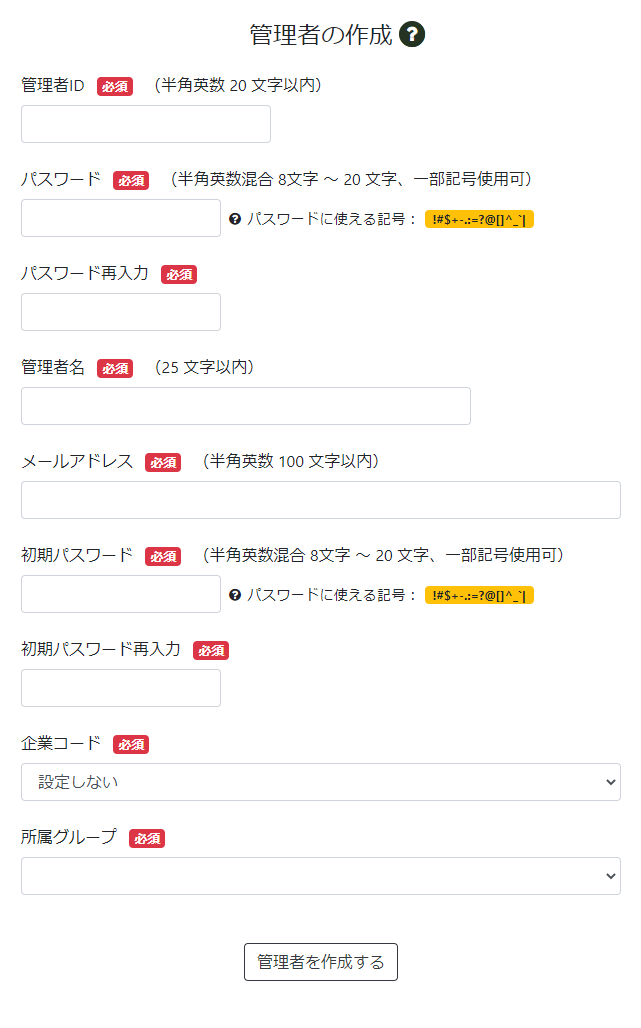
Task: Expand the 所属グループ dropdown
Action: tap(321, 876)
